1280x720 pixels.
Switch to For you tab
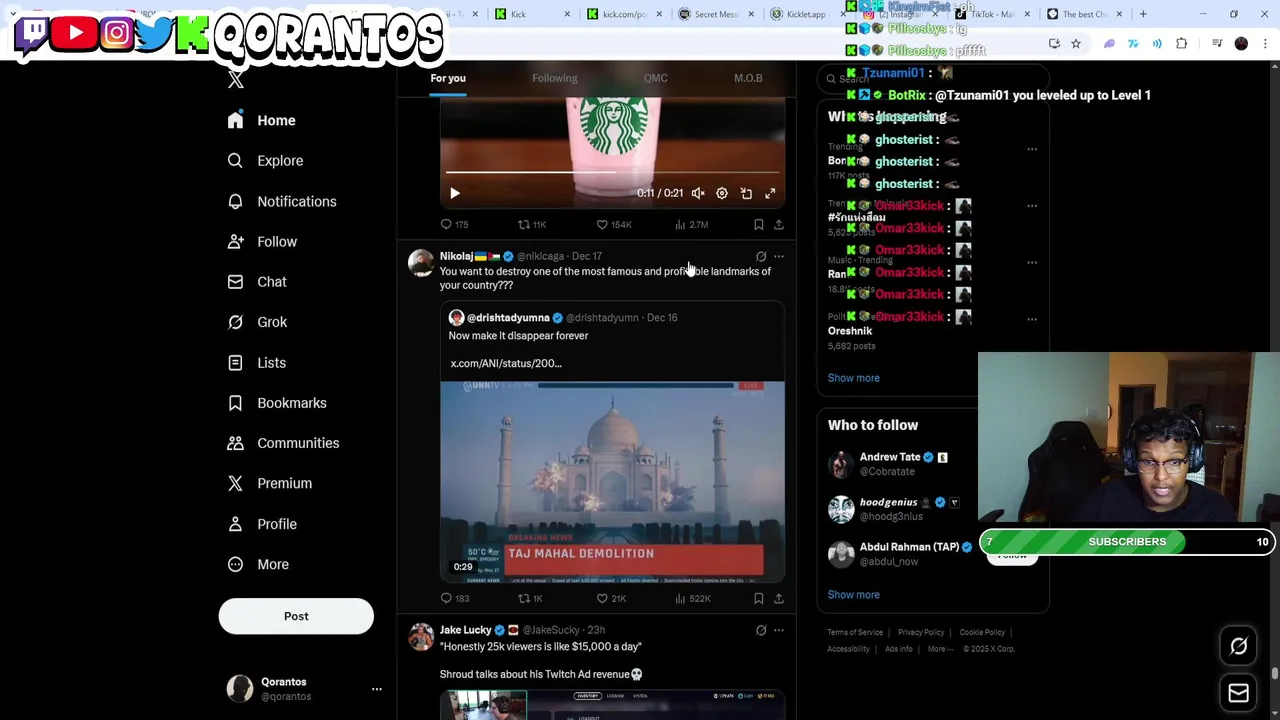click(x=448, y=78)
